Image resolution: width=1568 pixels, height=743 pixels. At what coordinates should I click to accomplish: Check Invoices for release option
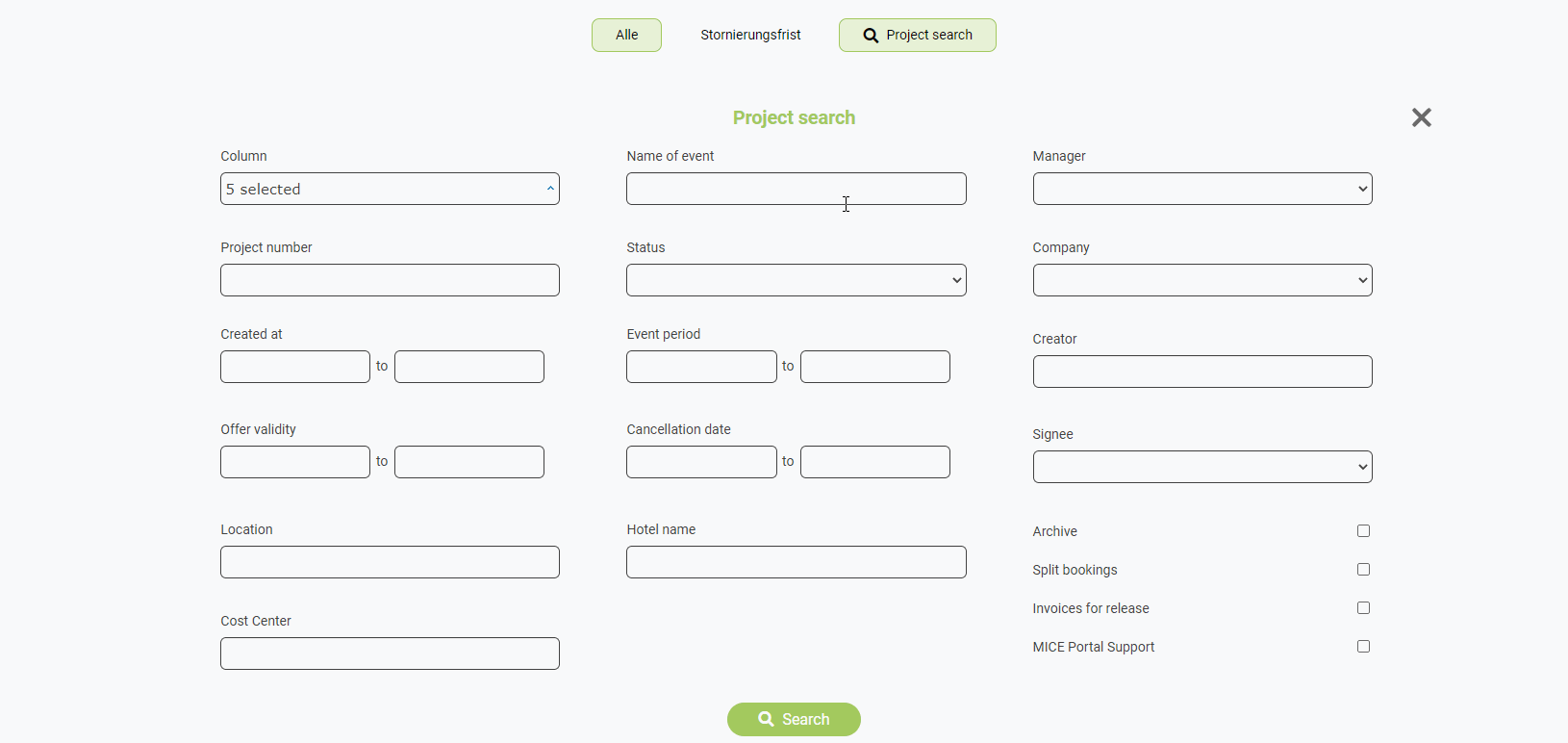click(1363, 608)
